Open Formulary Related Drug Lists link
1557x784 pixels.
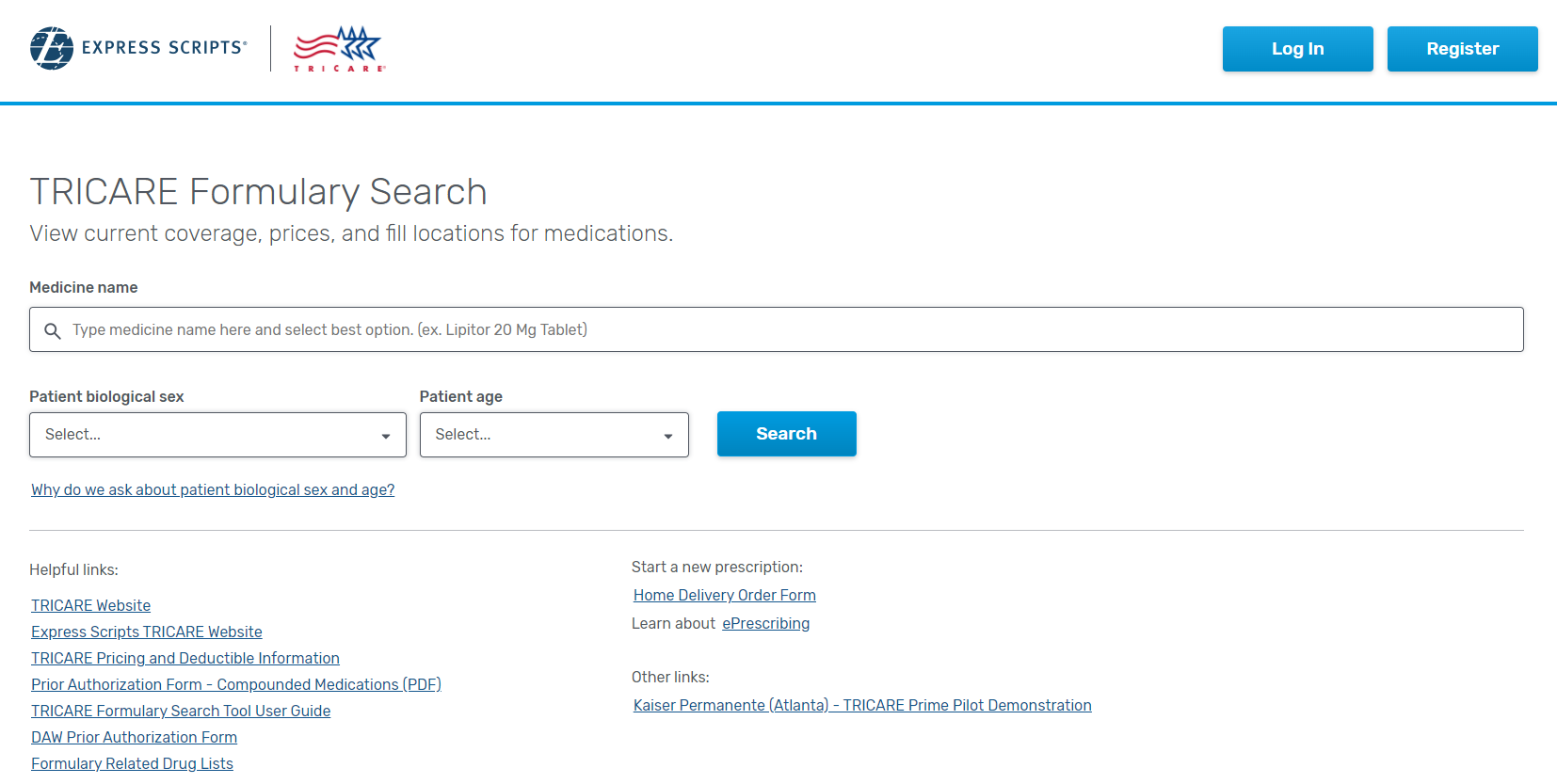pyautogui.click(x=132, y=763)
